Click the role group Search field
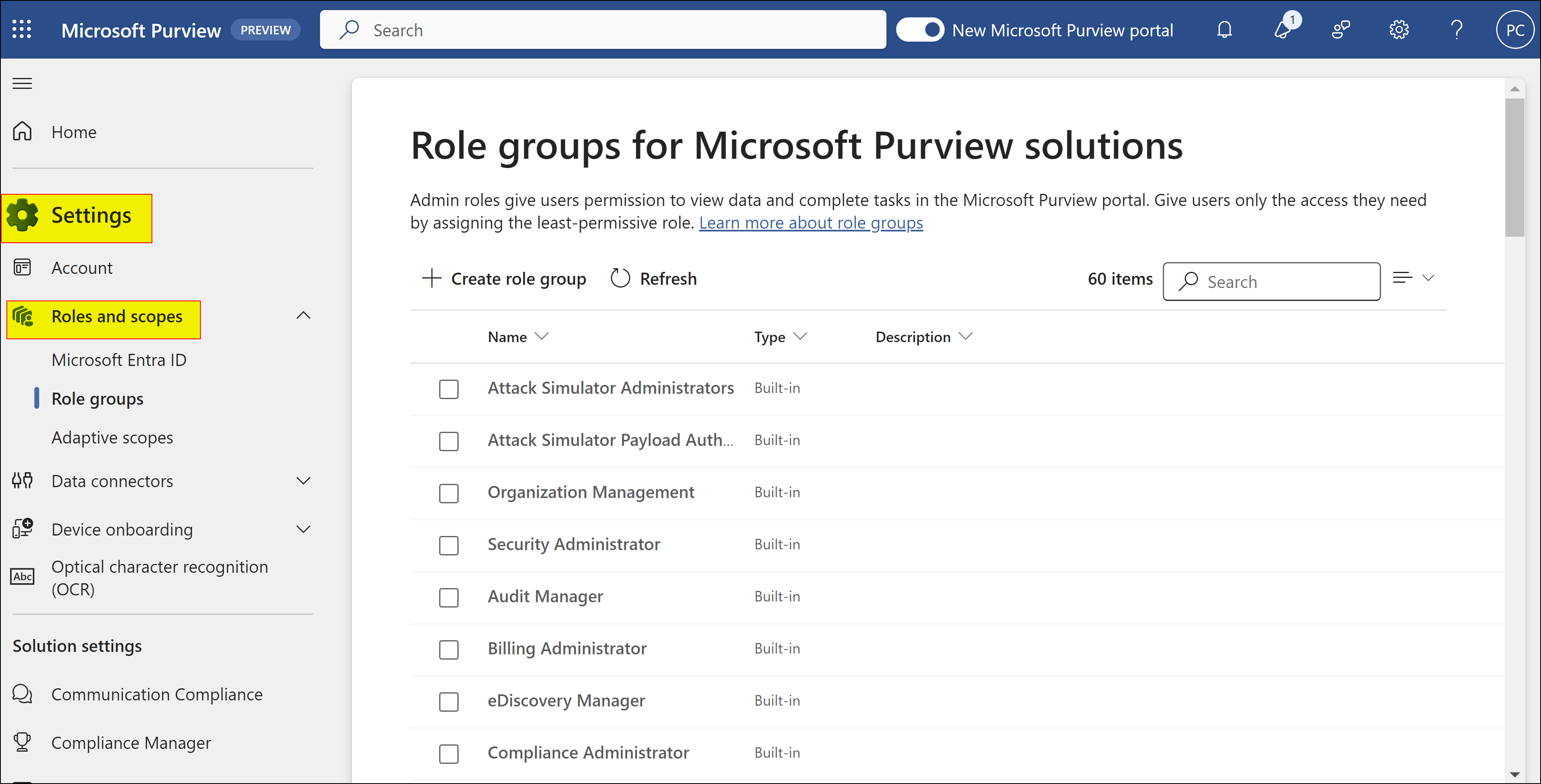The width and height of the screenshot is (1541, 784). [x=1271, y=281]
